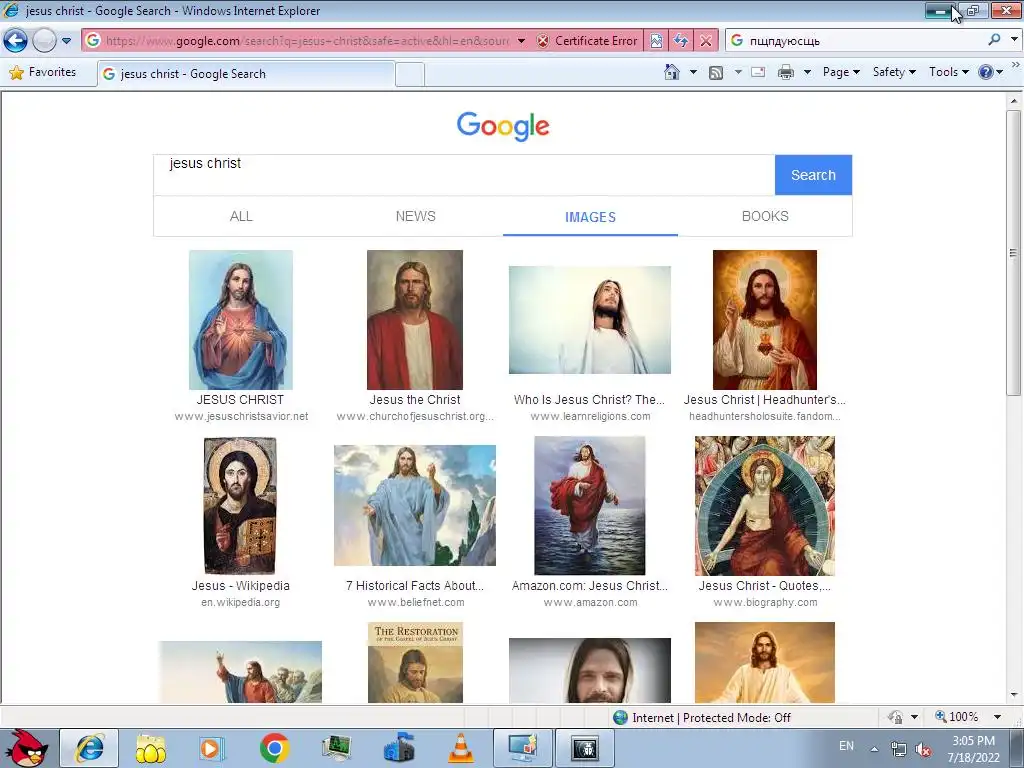
Task: Expand the Feeds dropdown arrow
Action: (738, 72)
